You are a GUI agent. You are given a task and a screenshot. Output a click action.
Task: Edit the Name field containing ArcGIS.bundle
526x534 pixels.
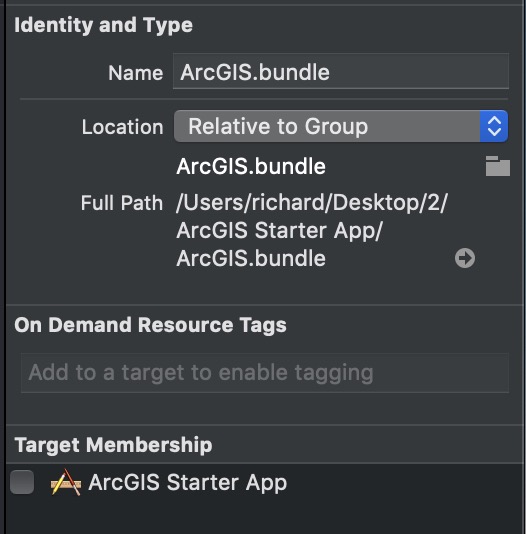pyautogui.click(x=341, y=72)
